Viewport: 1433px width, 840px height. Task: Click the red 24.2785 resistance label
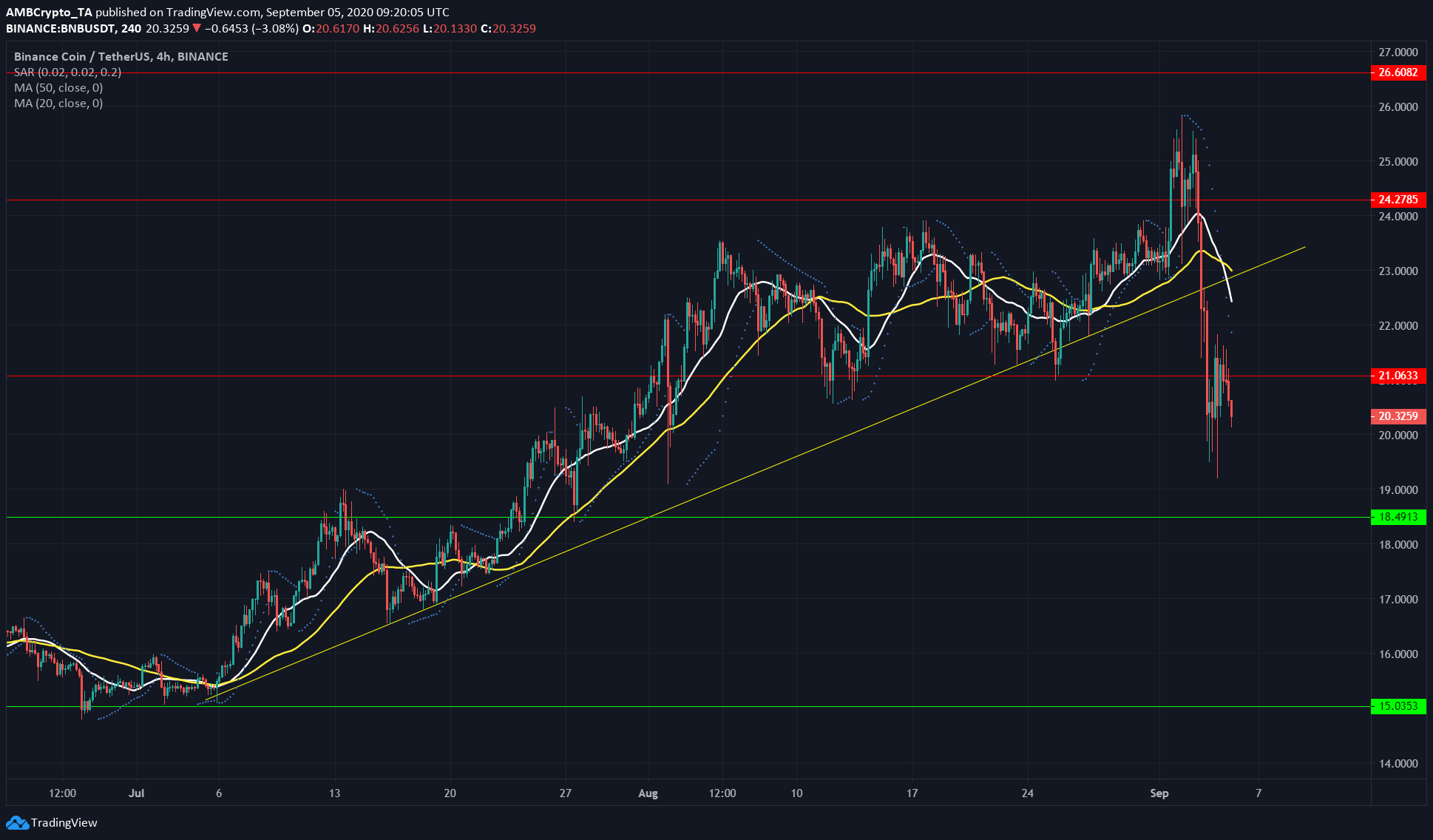[1398, 200]
